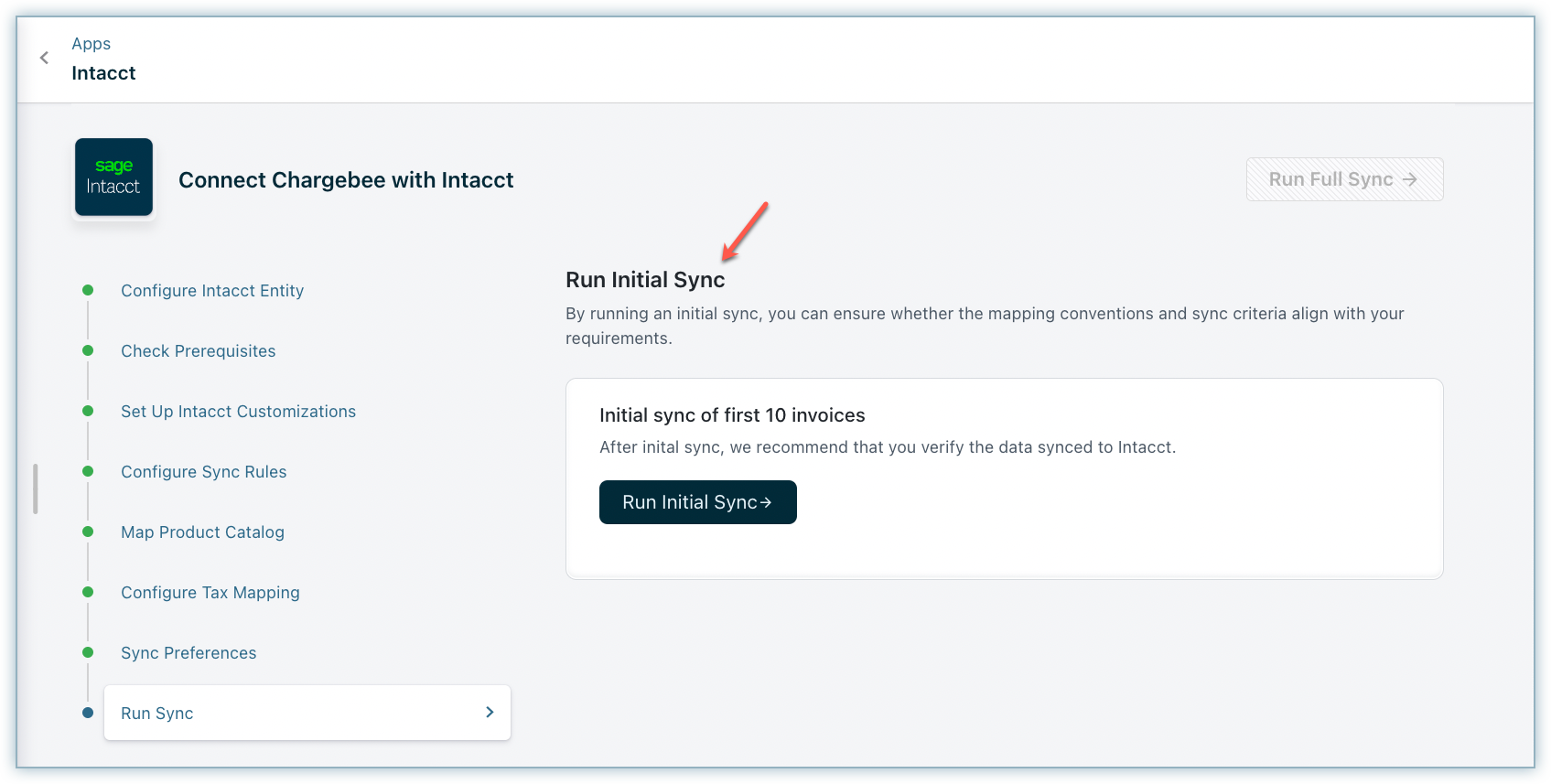1551x784 pixels.
Task: Go to the Apps breadcrumb link
Action: click(91, 44)
